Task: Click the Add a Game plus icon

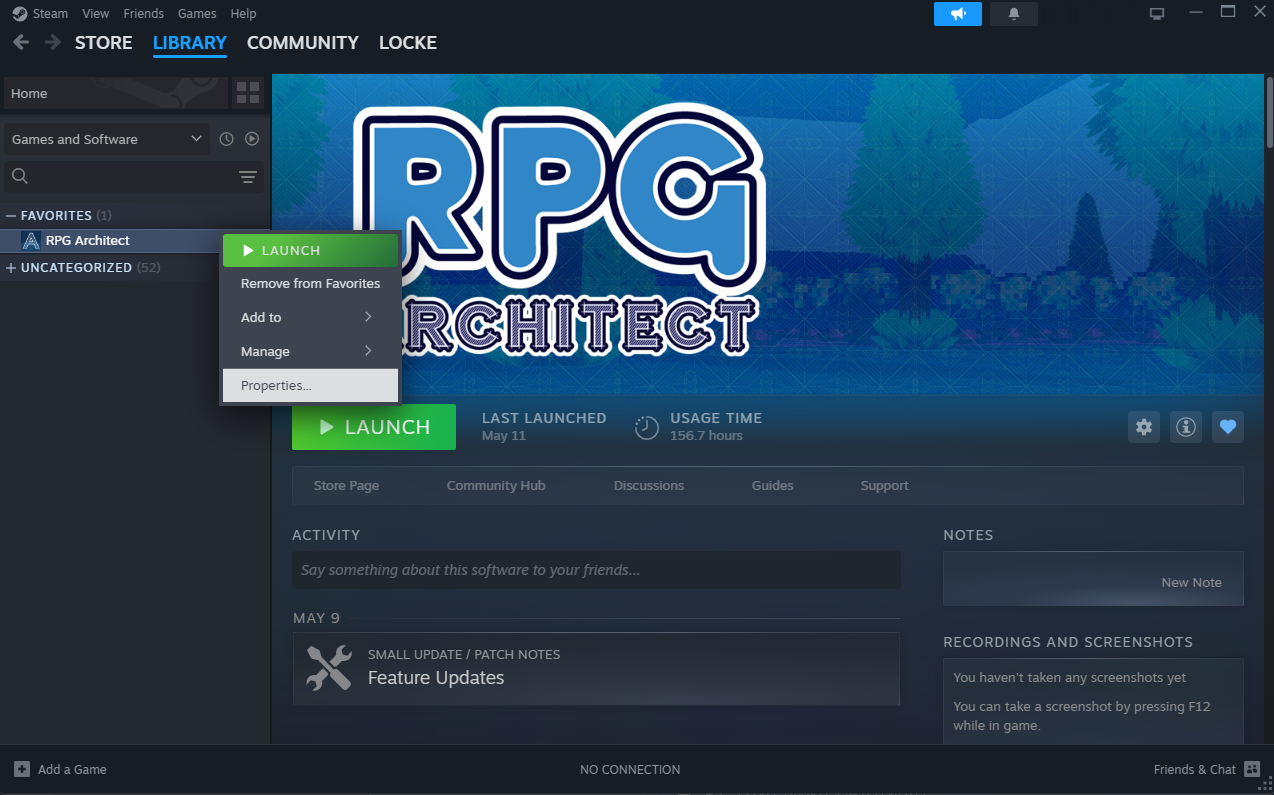Action: pos(22,769)
